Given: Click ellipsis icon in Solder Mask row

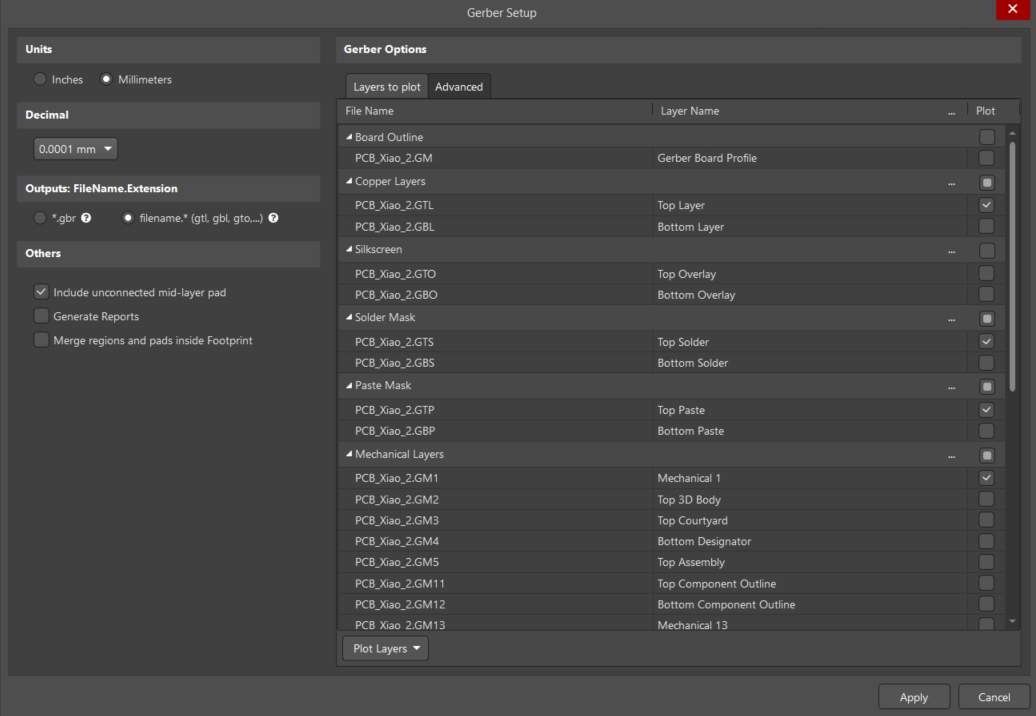Looking at the screenshot, I should click(951, 319).
